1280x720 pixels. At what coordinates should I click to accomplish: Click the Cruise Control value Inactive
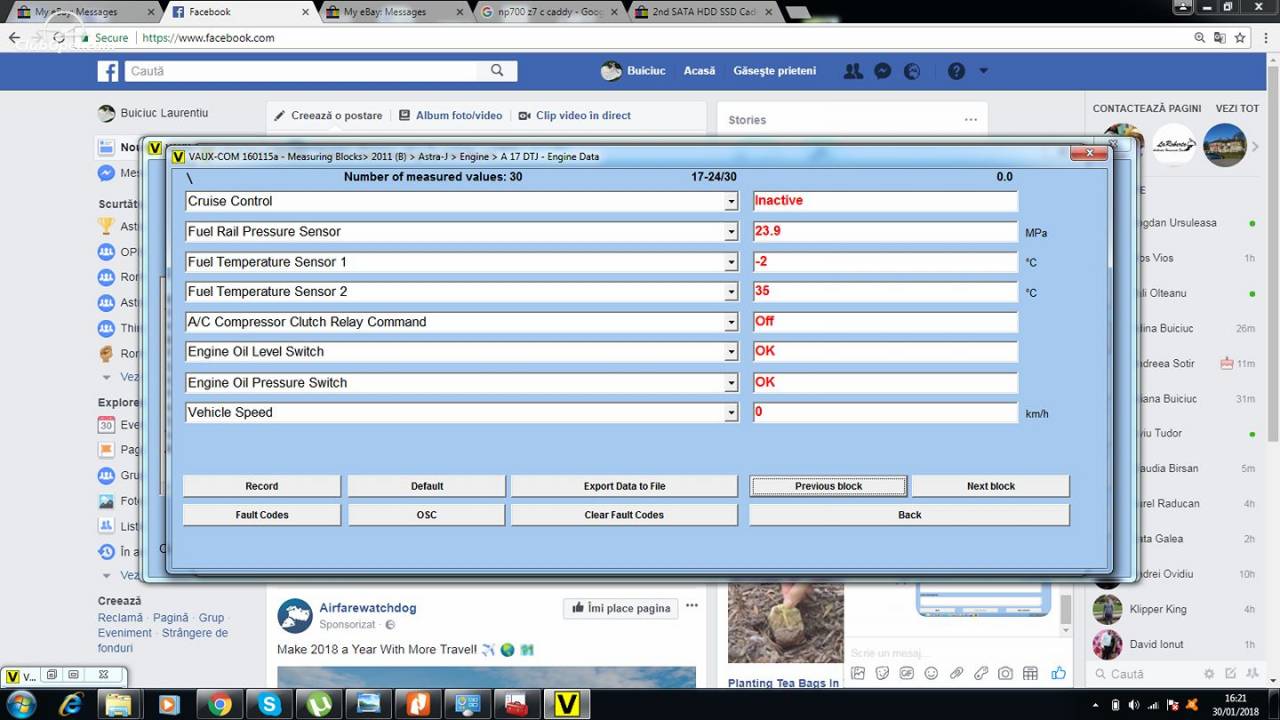coord(885,201)
